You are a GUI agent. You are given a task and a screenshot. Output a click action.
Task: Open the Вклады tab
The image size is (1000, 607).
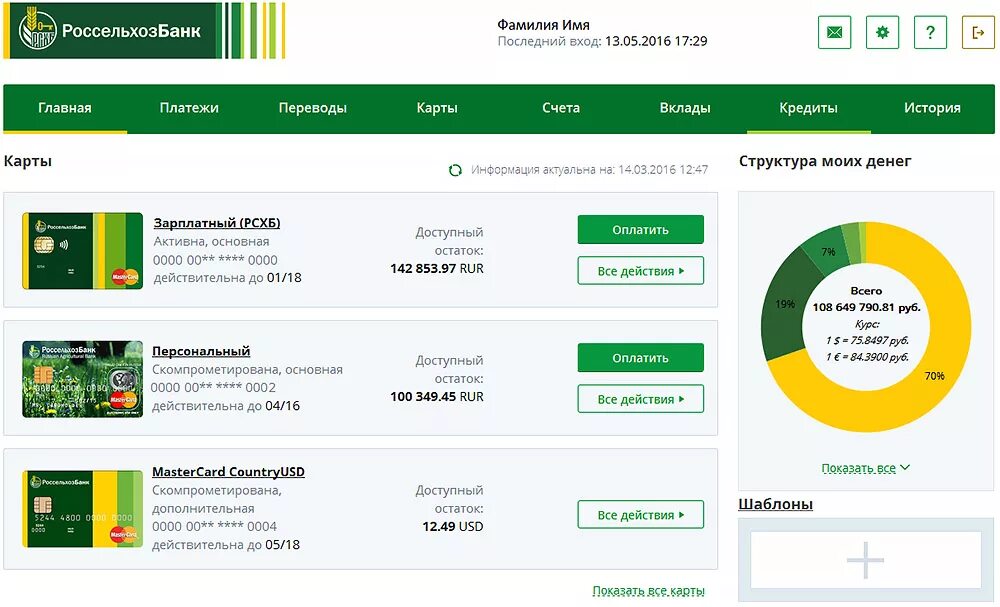pos(685,108)
